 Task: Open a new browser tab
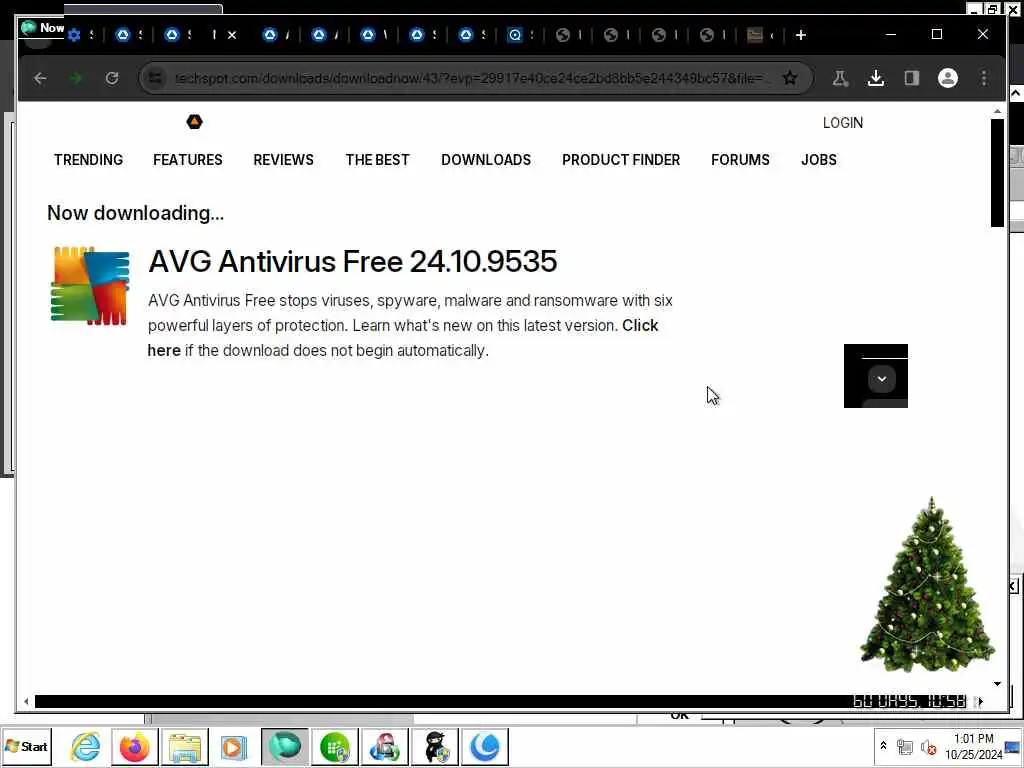[x=801, y=35]
